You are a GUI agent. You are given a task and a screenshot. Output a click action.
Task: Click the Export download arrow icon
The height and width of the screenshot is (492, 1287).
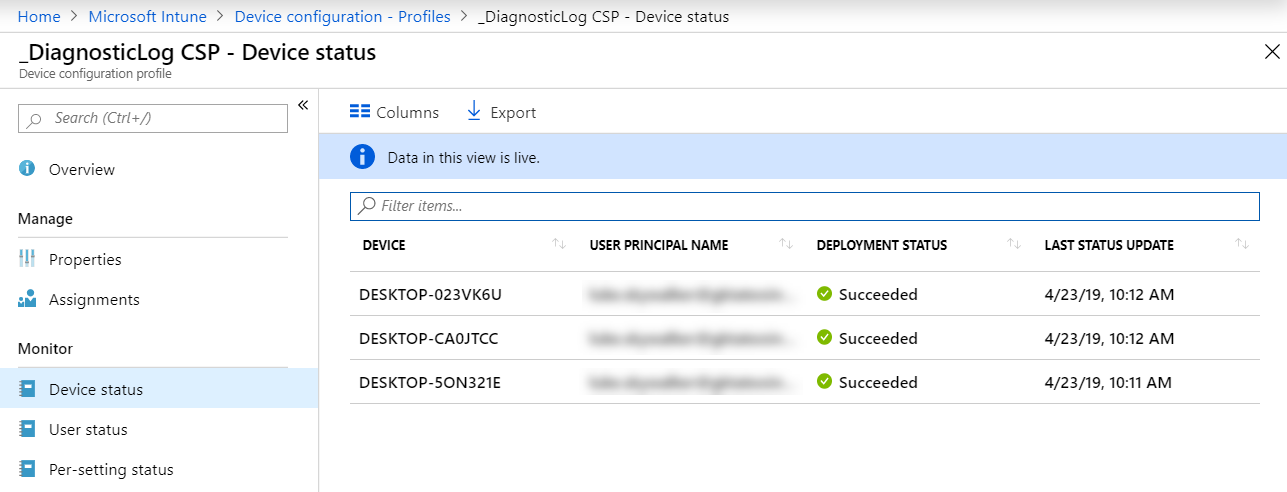tap(474, 111)
